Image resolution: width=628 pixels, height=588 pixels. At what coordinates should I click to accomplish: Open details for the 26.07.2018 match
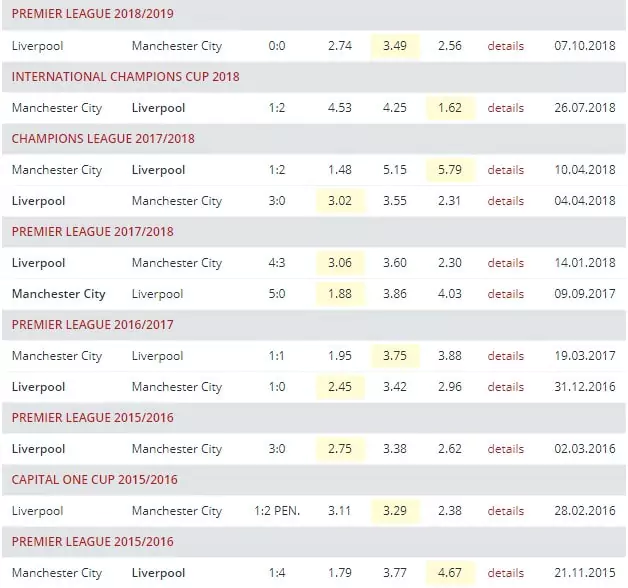[505, 108]
